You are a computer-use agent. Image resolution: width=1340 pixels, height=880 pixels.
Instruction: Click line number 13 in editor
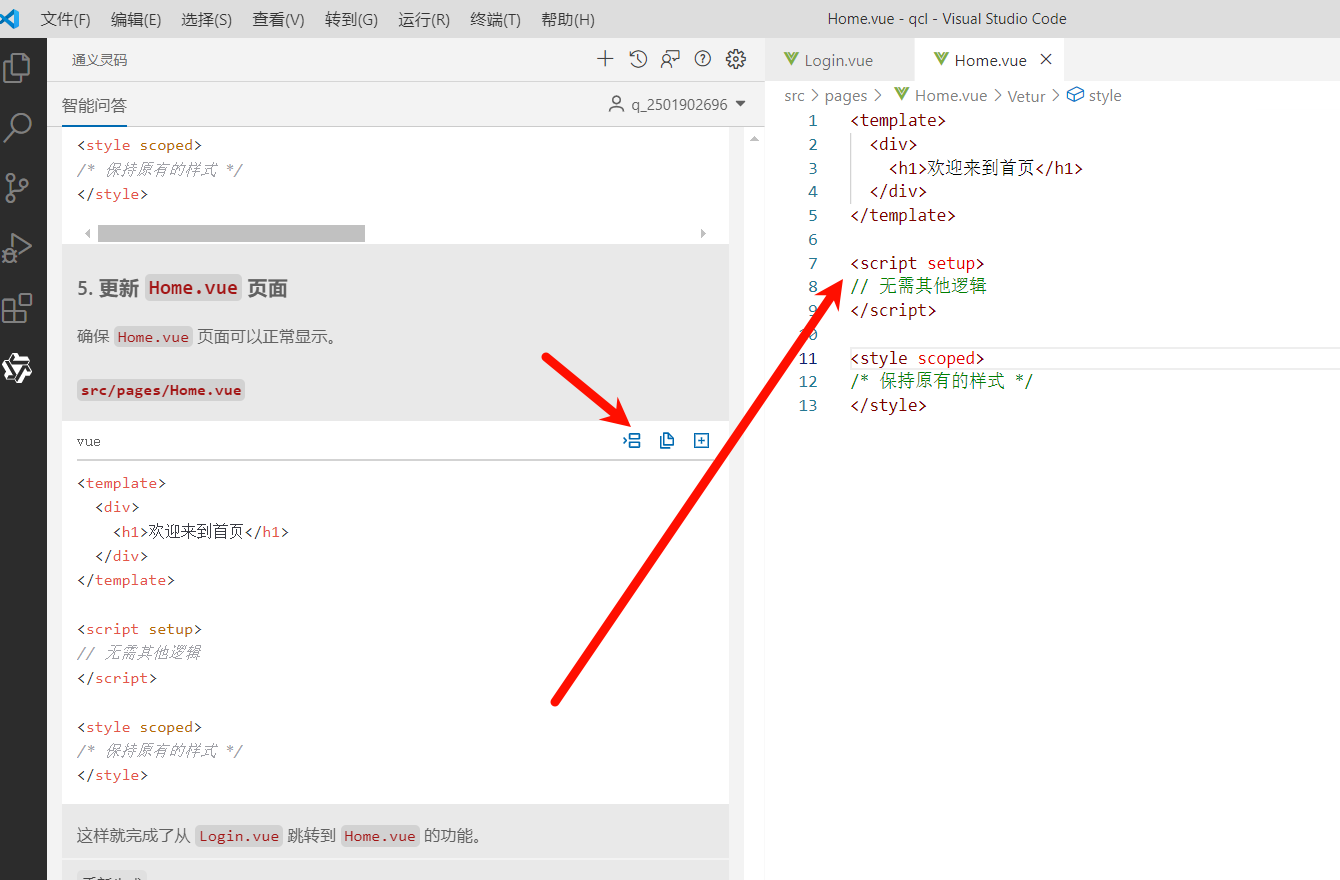click(808, 405)
